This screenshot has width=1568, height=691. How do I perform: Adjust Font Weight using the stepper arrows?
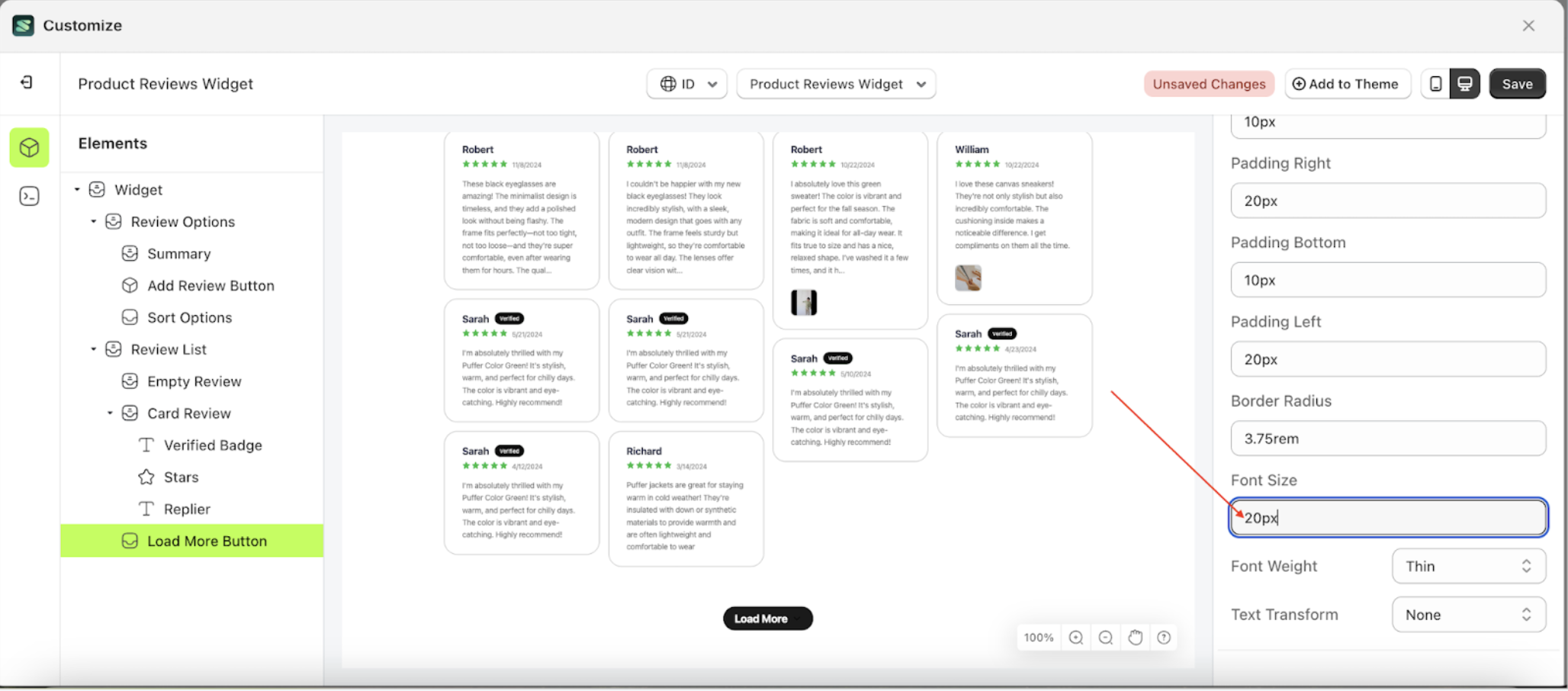[x=1526, y=566]
